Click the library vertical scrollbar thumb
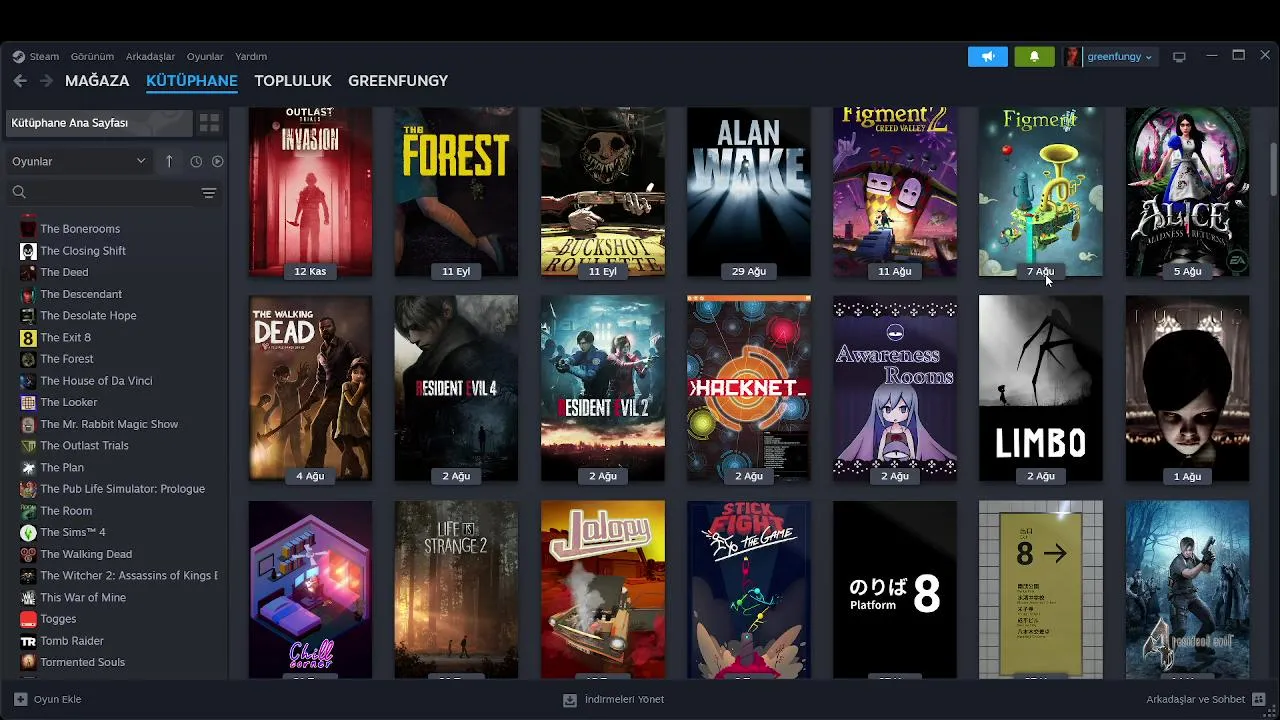The image size is (1280, 720). (1273, 168)
